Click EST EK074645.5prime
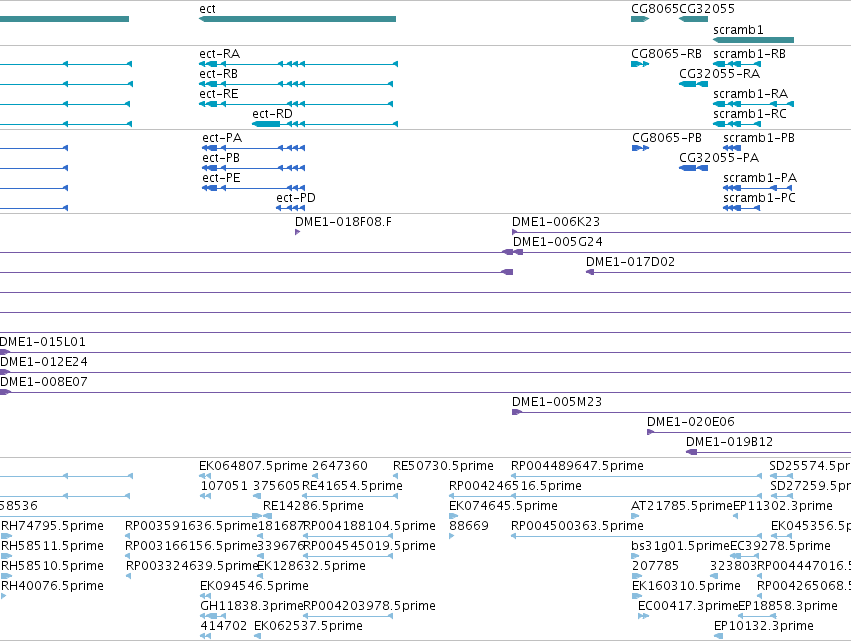 pos(503,506)
